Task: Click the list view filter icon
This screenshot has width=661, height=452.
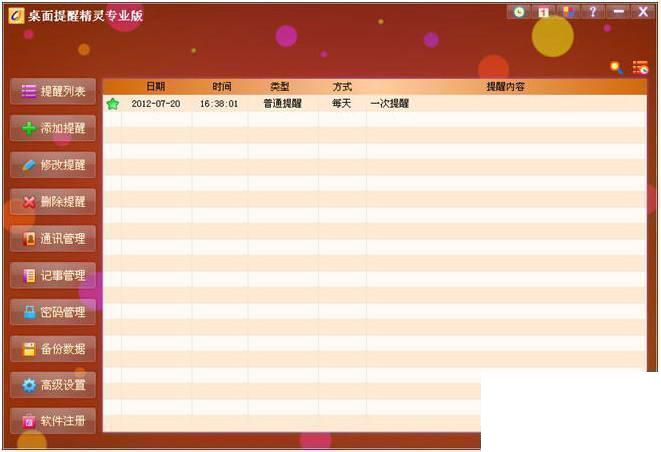Action: click(640, 67)
